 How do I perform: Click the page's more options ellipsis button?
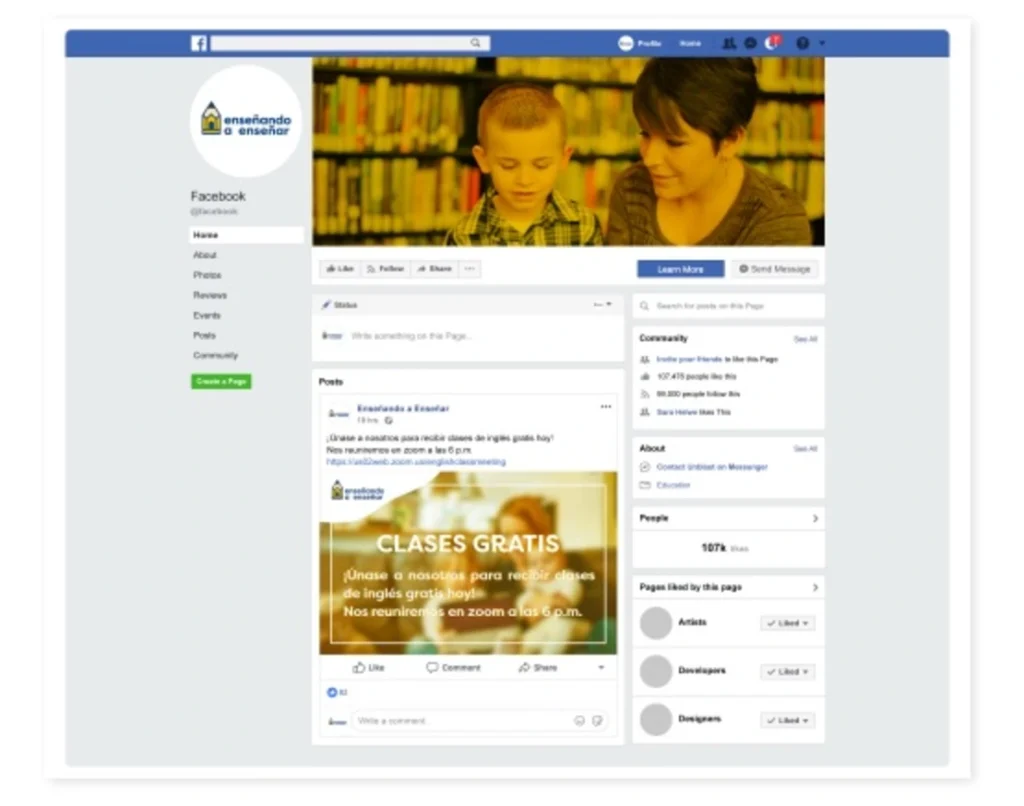469,269
